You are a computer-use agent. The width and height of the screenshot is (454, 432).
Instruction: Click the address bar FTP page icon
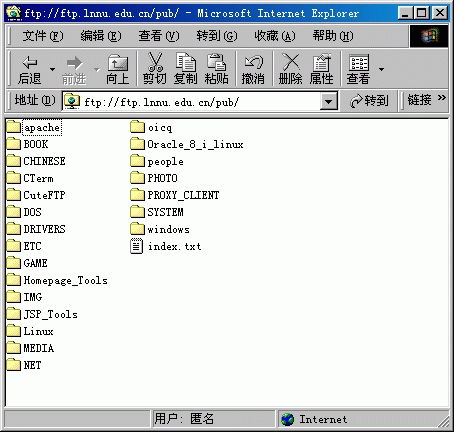(72, 101)
